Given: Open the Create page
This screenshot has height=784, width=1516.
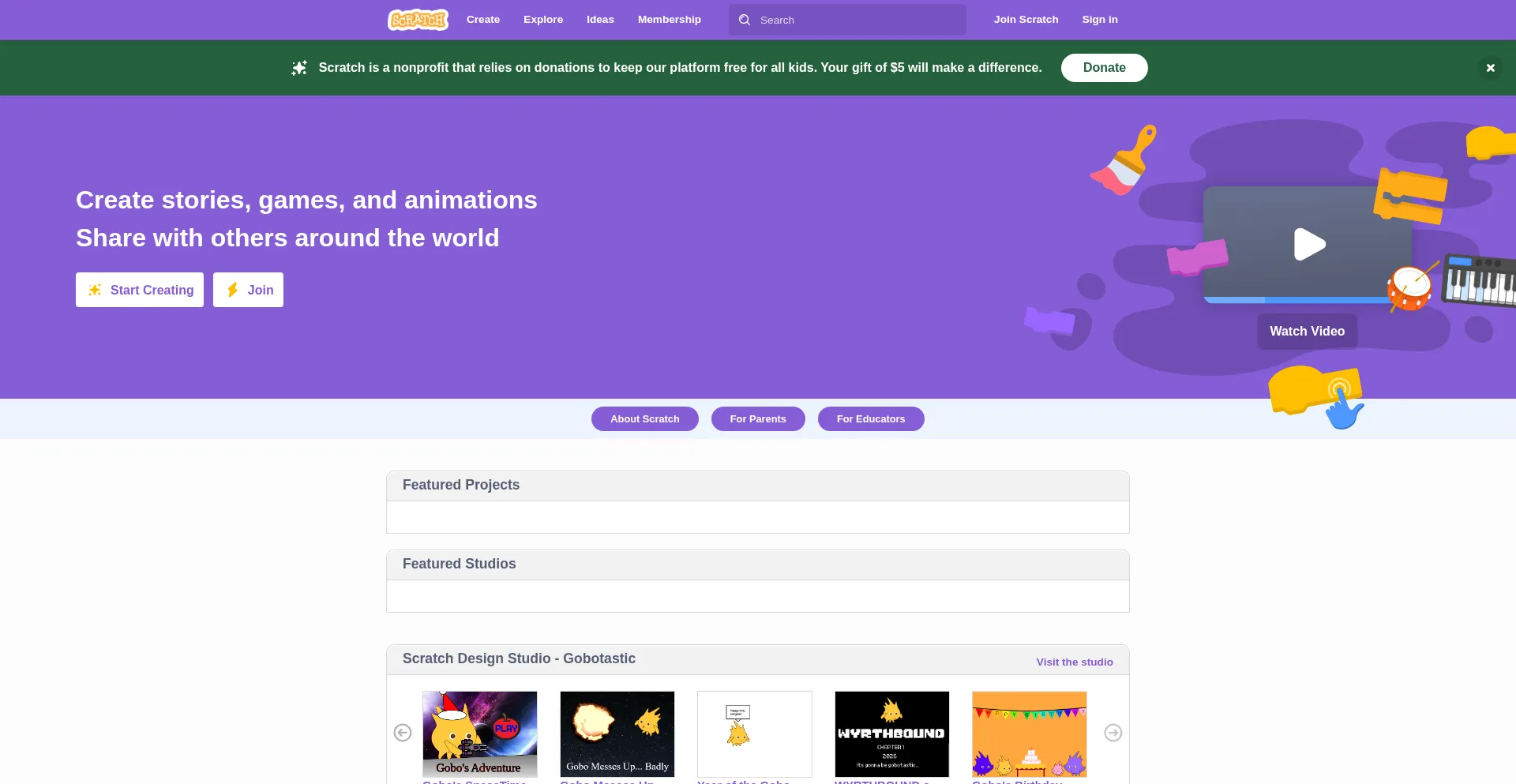Looking at the screenshot, I should pos(482,19).
